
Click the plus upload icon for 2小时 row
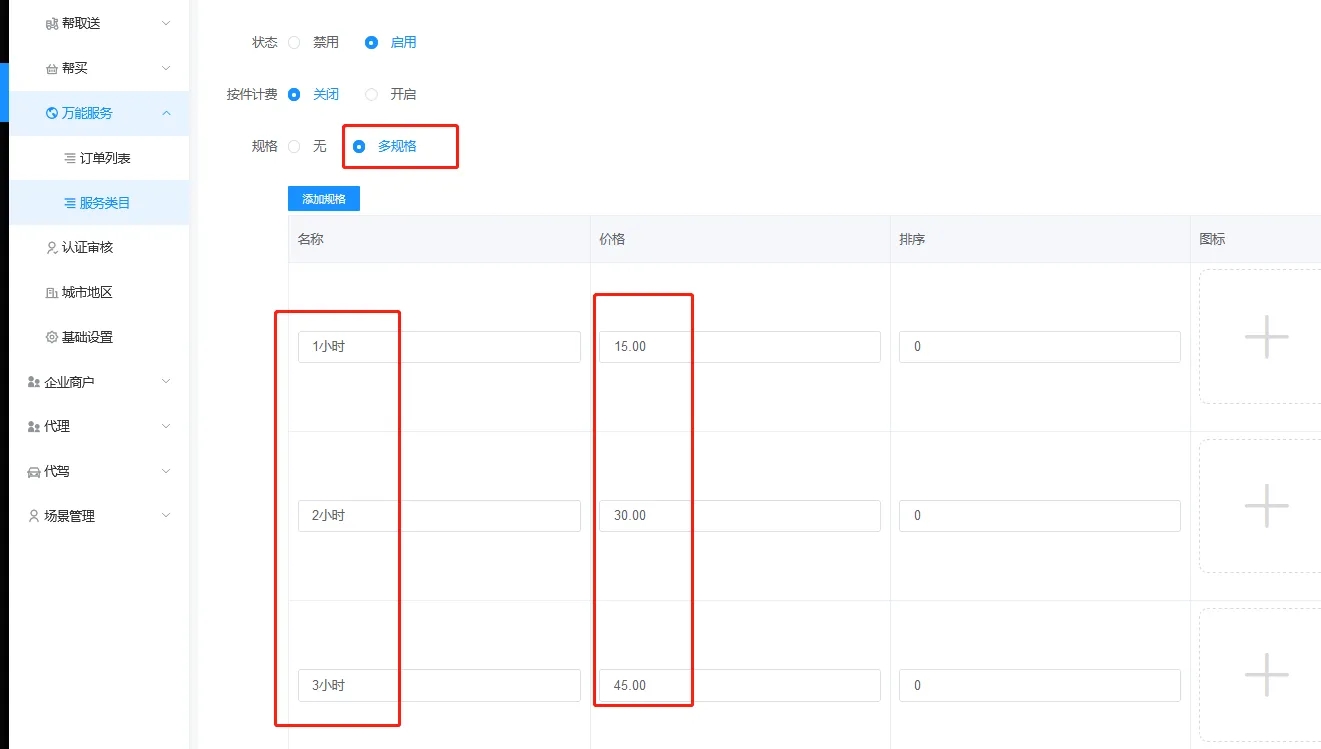(1266, 506)
